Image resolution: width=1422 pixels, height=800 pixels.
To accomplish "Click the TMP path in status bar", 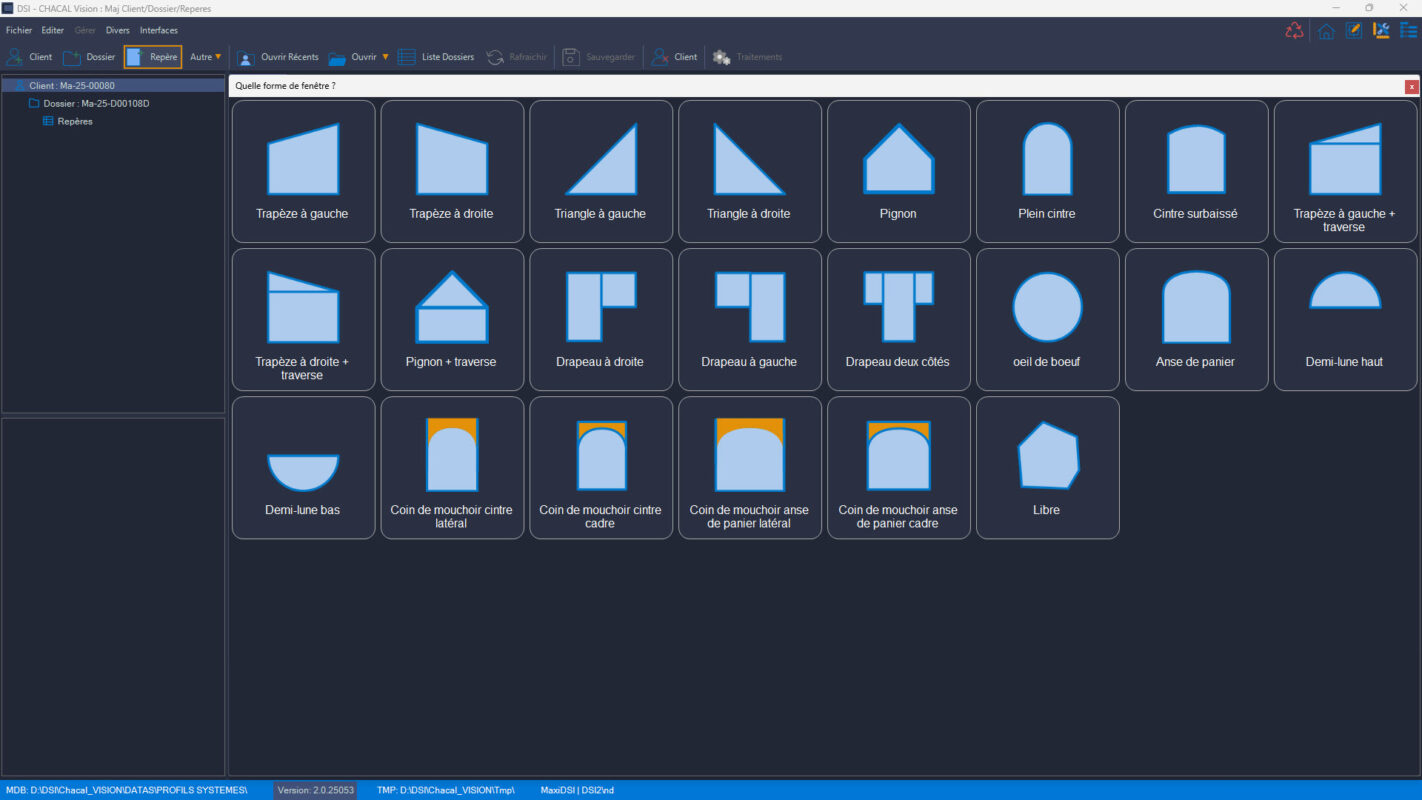I will 445,790.
